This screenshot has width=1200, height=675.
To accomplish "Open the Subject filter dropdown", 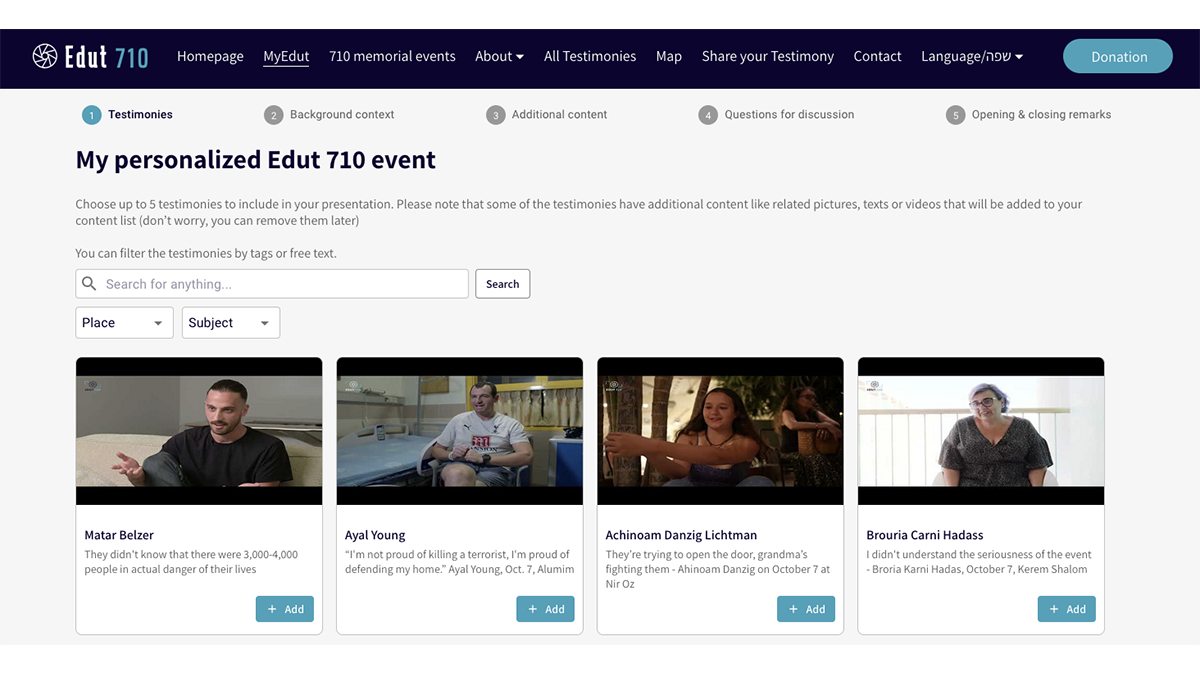I will [x=230, y=322].
